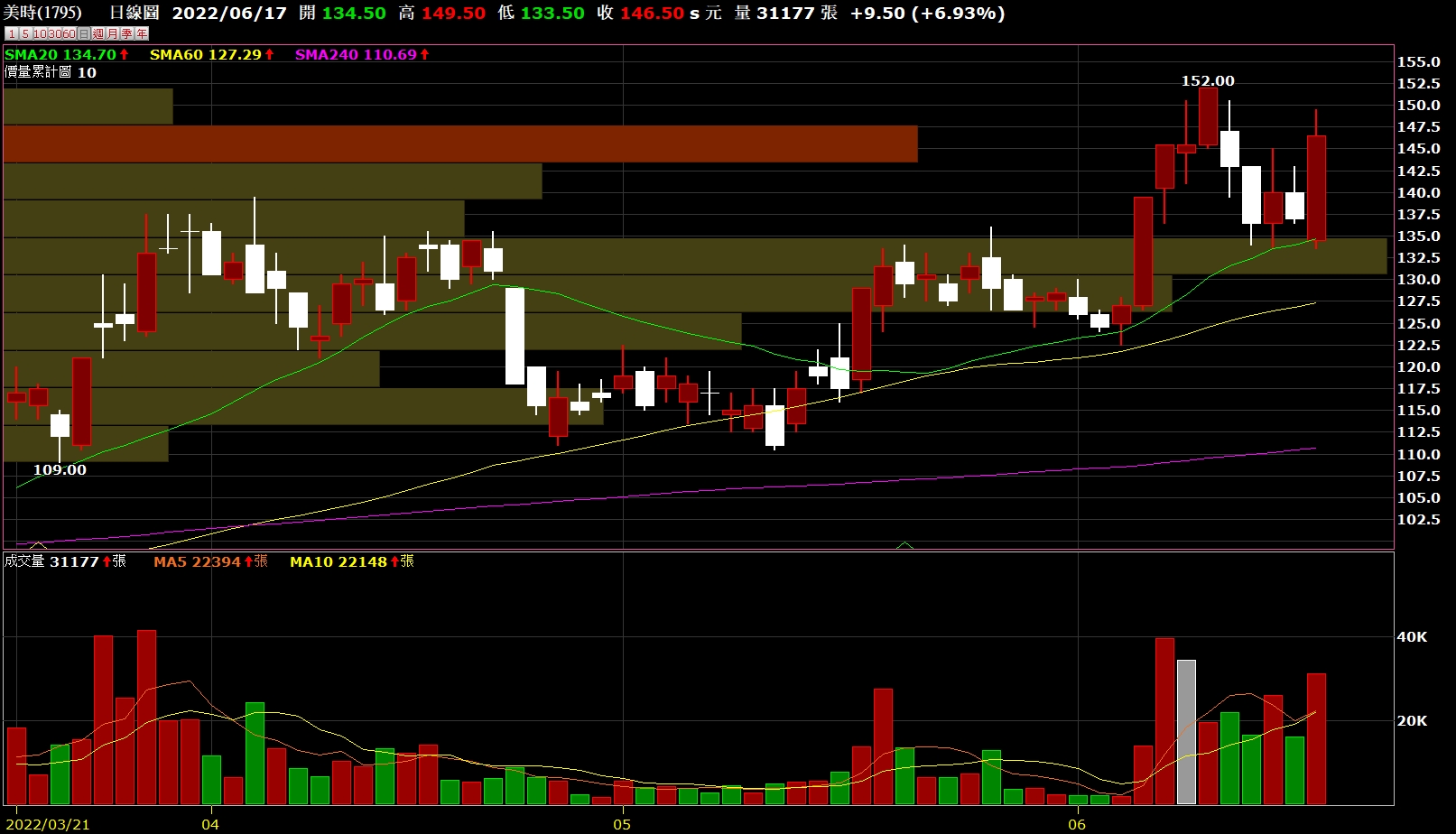Switch to the 5-minute chart period
The width and height of the screenshot is (1456, 834).
pyautogui.click(x=25, y=33)
